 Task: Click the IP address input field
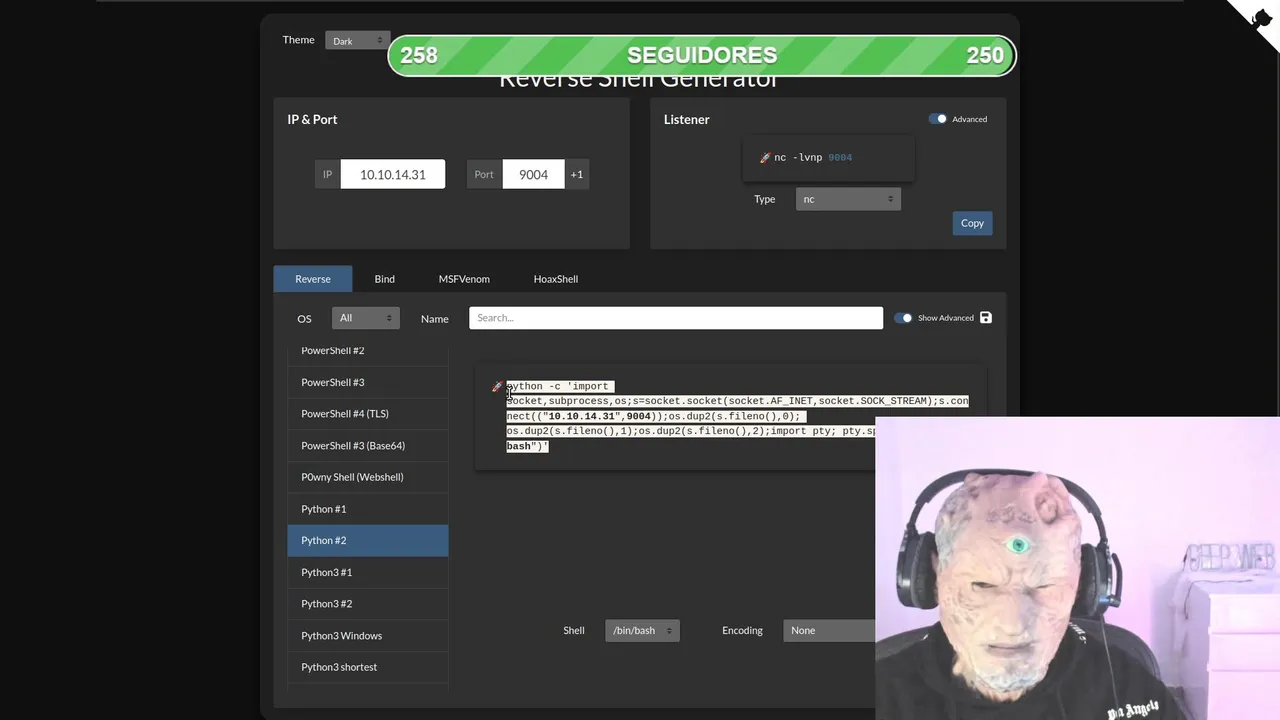click(393, 174)
